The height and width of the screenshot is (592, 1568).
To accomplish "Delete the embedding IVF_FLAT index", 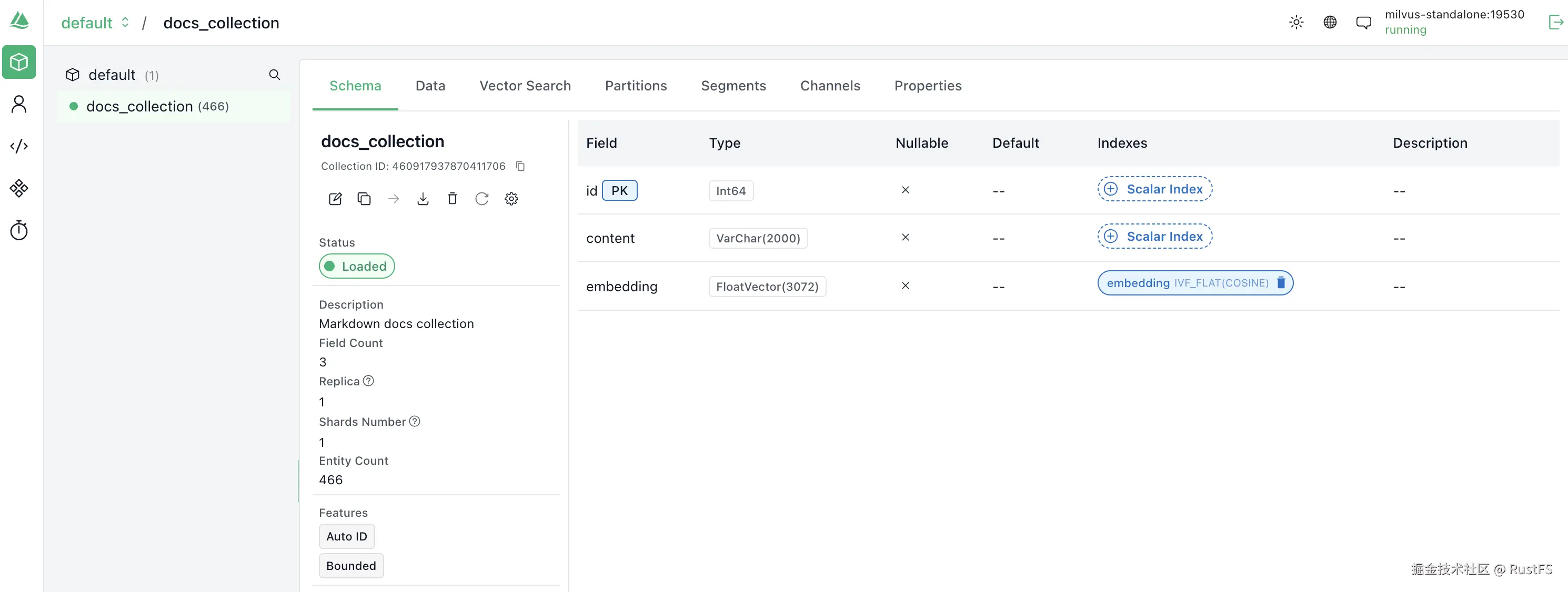I will (x=1281, y=283).
